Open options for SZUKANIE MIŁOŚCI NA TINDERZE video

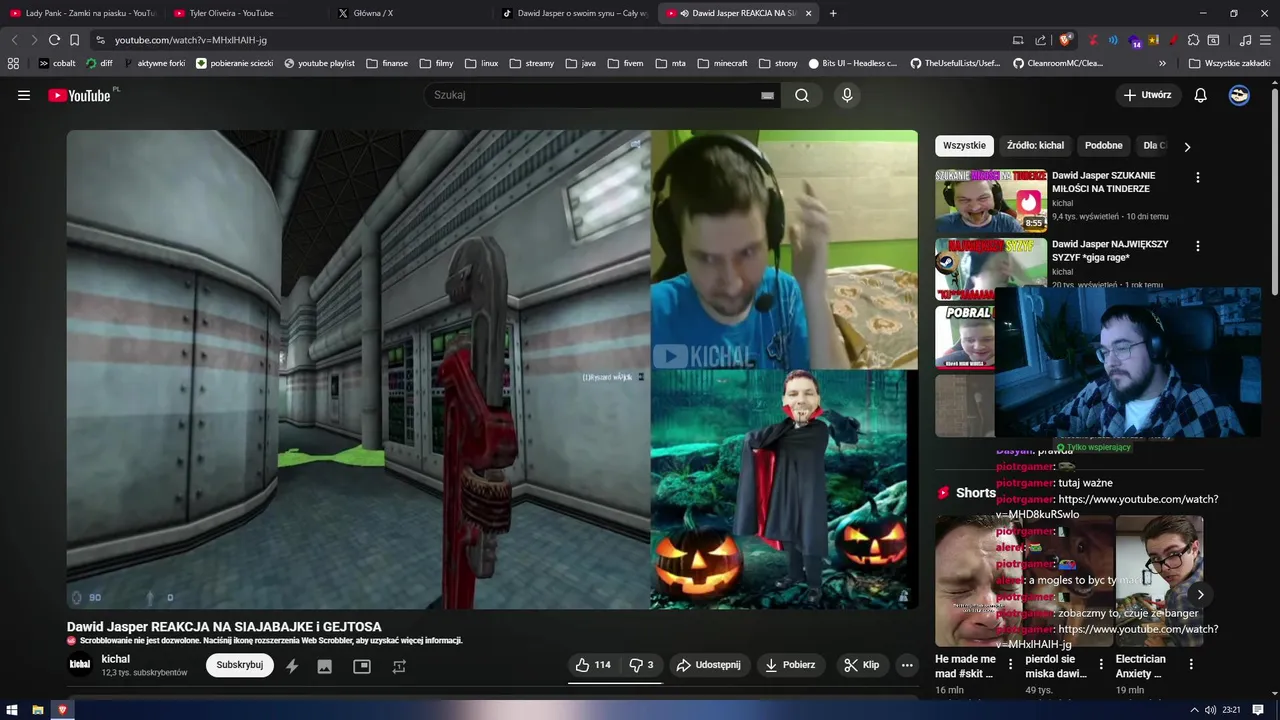[x=1198, y=177]
